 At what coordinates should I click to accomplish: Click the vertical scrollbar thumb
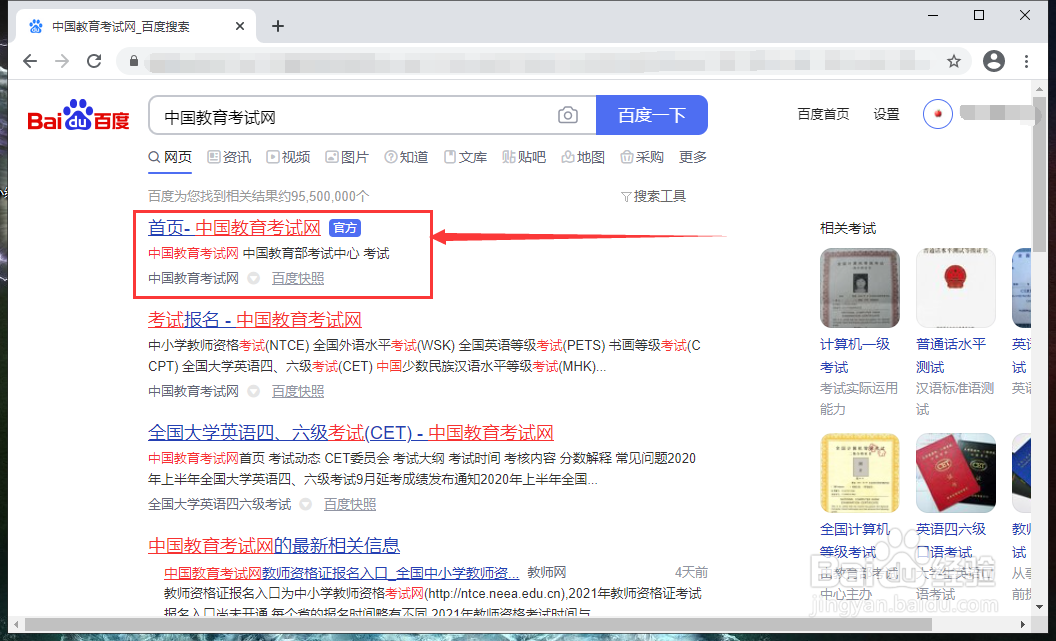coord(1039,172)
